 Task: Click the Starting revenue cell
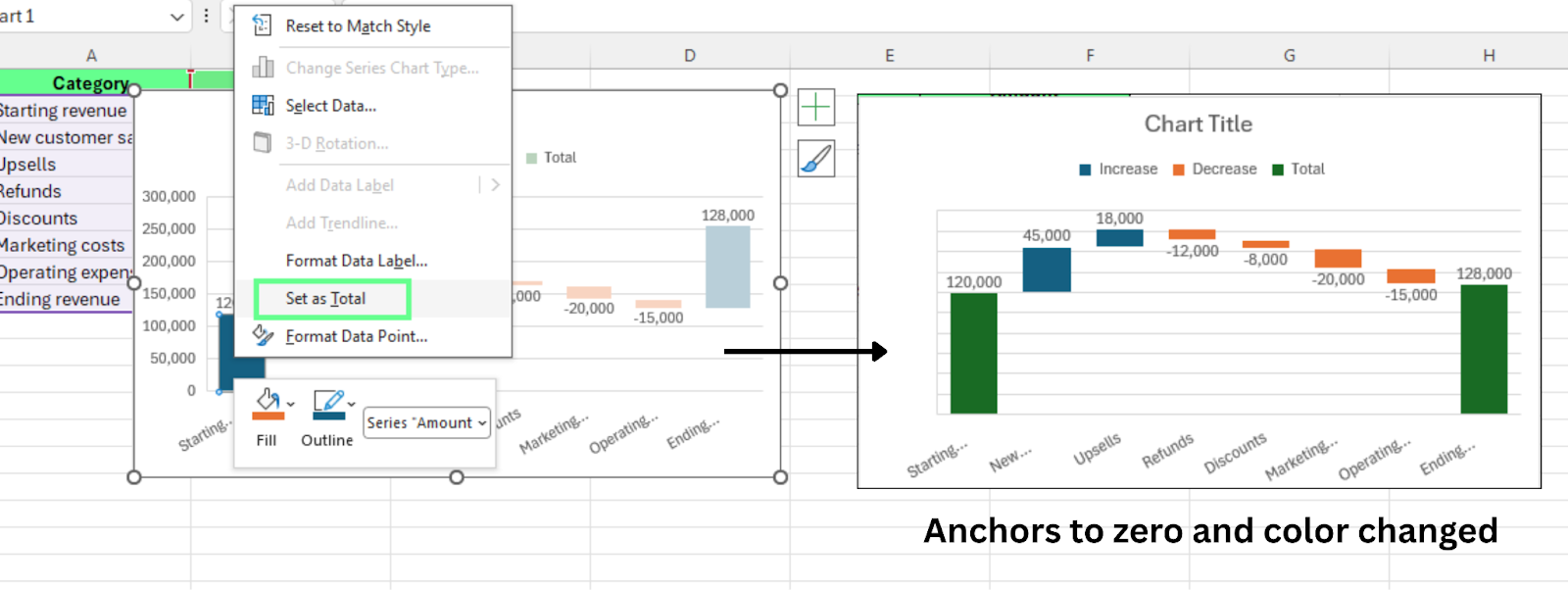(x=66, y=111)
